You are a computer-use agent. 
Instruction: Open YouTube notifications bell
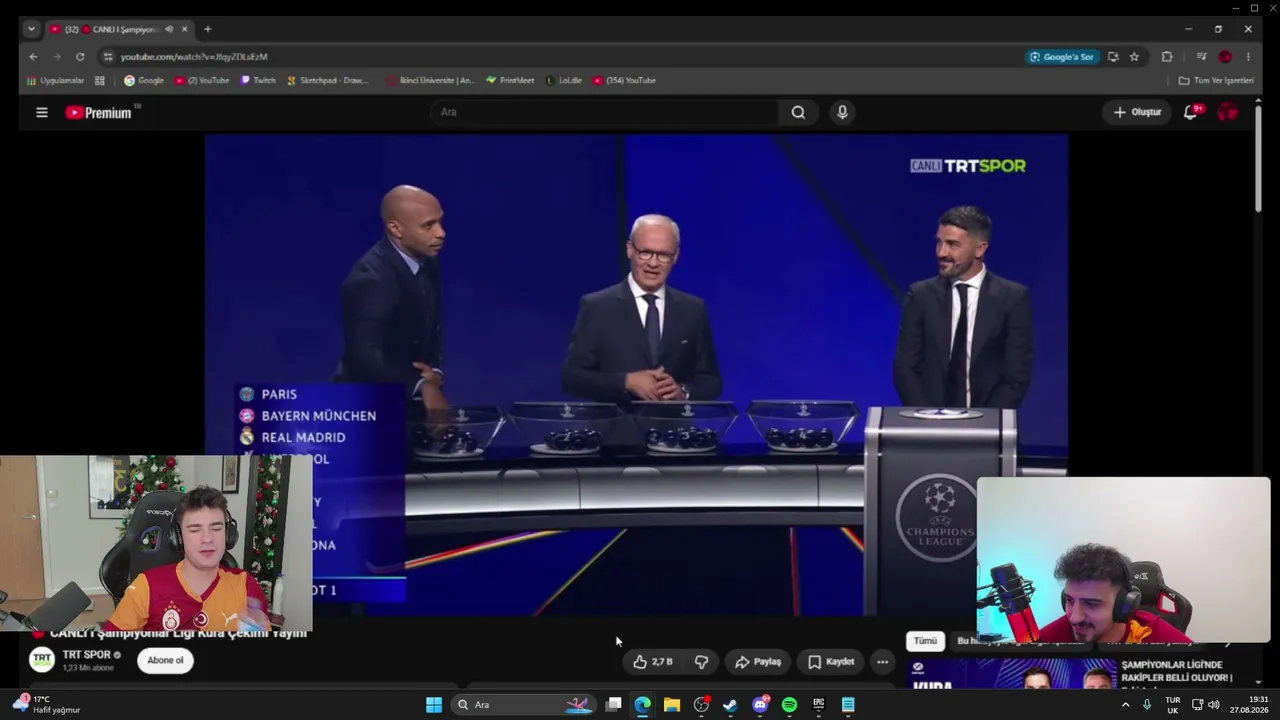click(x=1191, y=112)
